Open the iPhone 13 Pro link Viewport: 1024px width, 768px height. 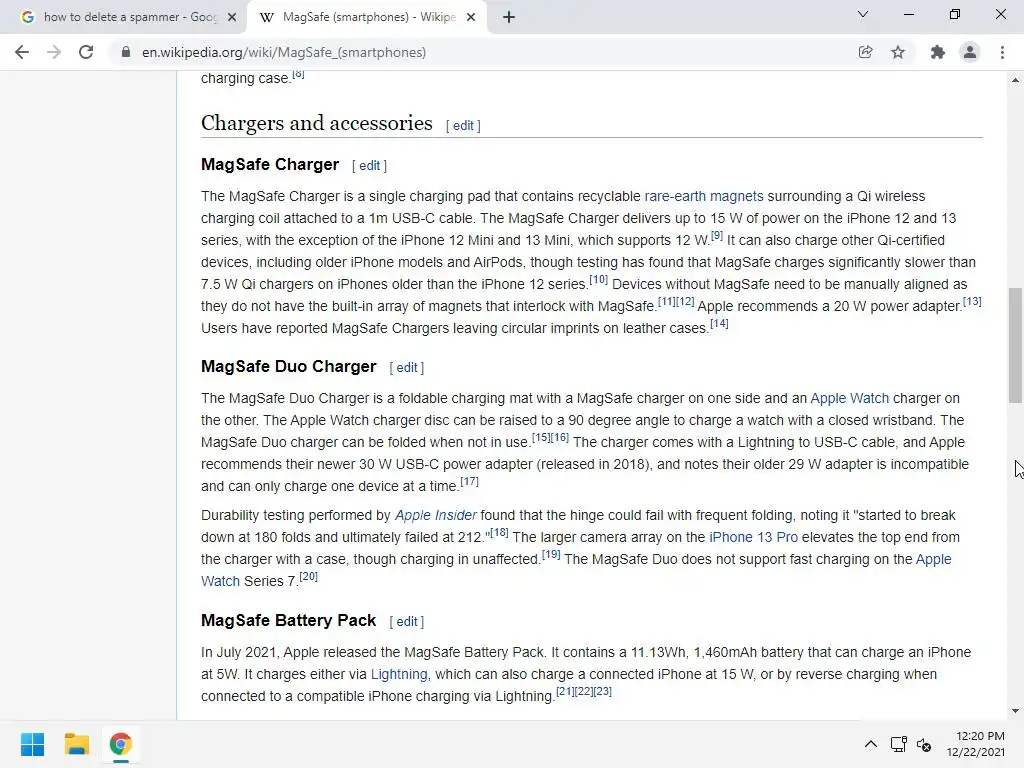coord(753,537)
